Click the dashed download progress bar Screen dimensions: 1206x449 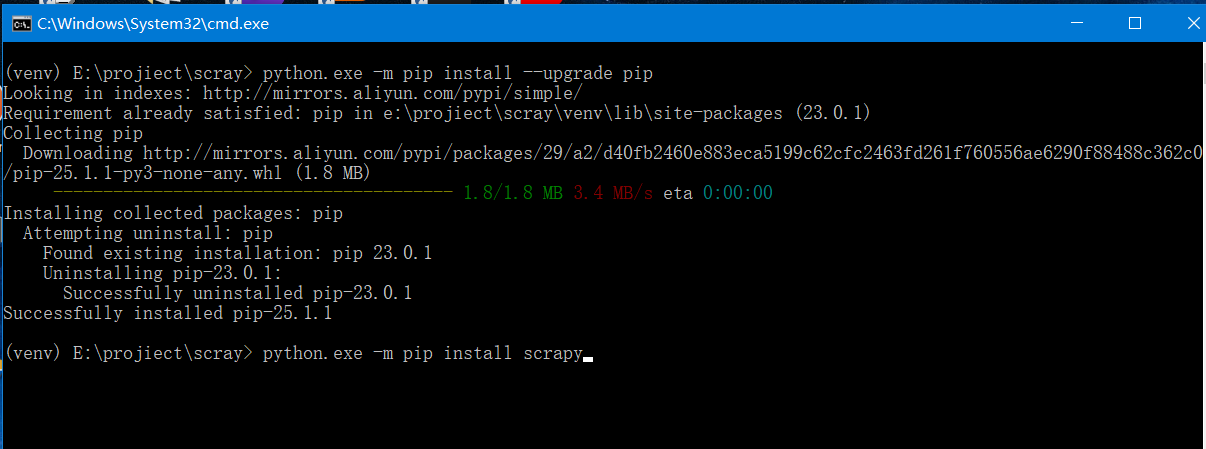coord(252,193)
